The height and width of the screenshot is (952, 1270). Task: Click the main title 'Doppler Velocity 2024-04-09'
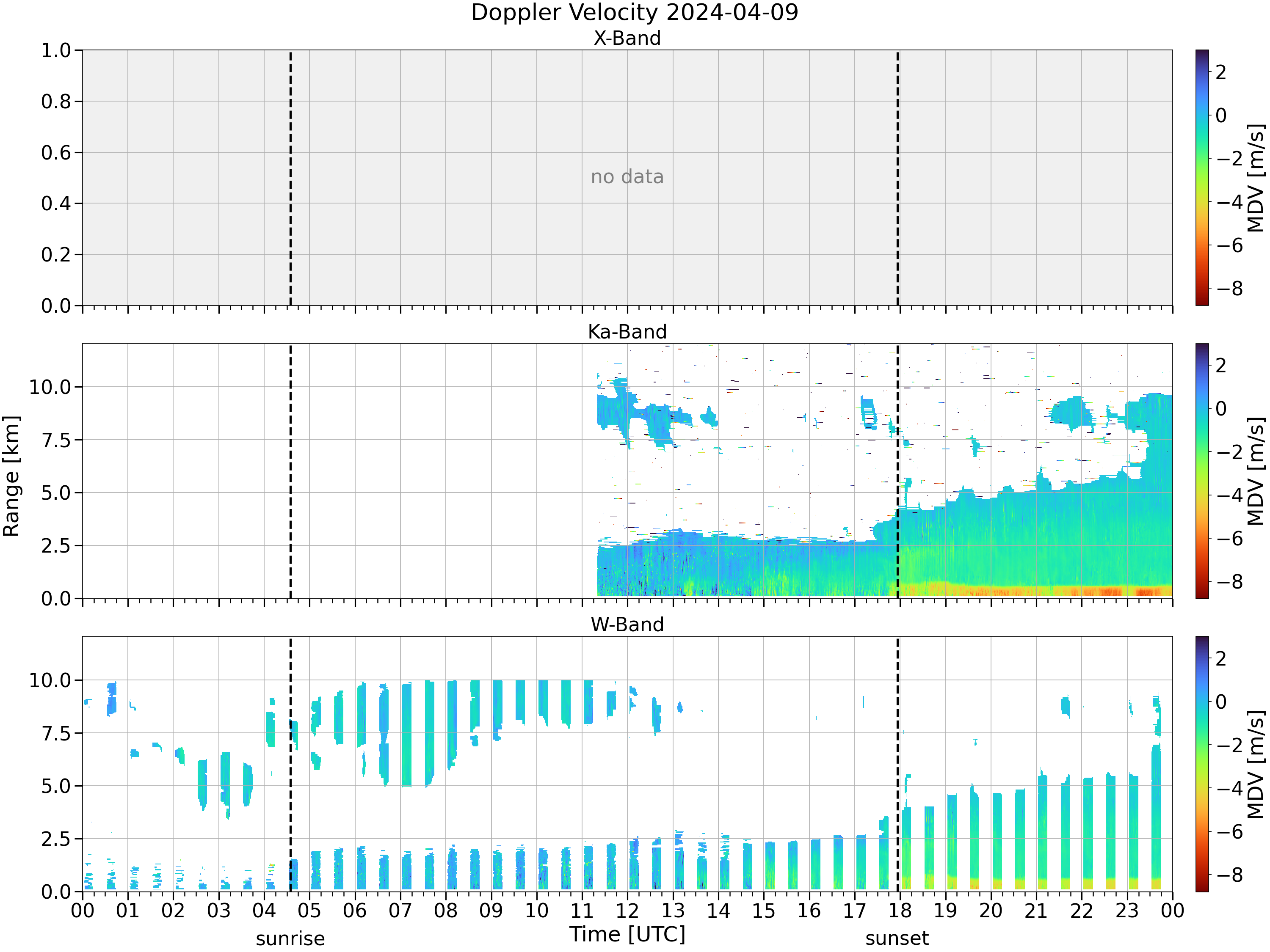635,12
